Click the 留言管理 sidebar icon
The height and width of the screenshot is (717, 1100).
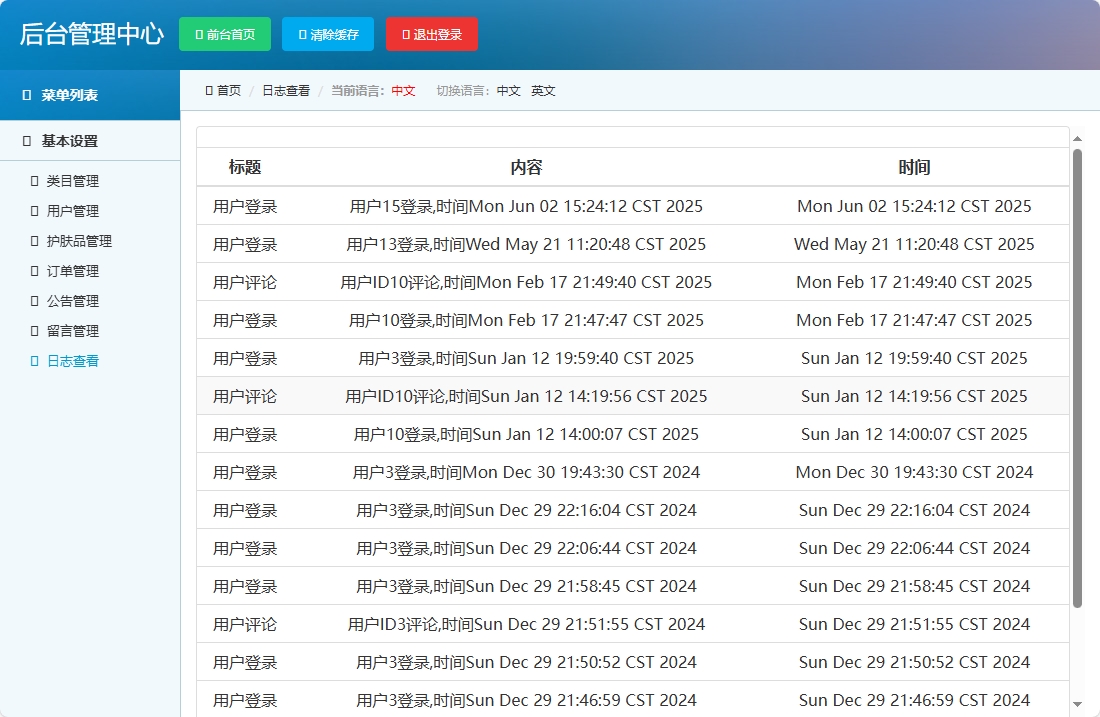[36, 331]
